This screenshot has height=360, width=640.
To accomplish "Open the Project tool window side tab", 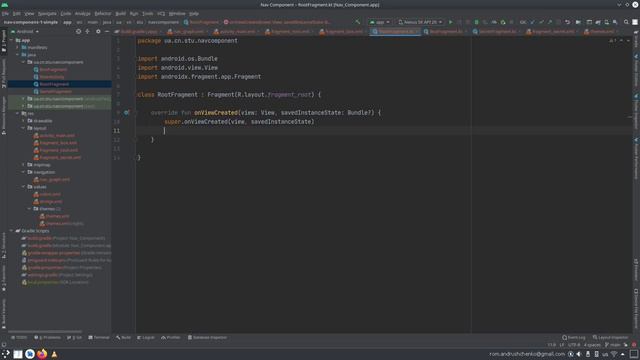I will click(x=4, y=41).
